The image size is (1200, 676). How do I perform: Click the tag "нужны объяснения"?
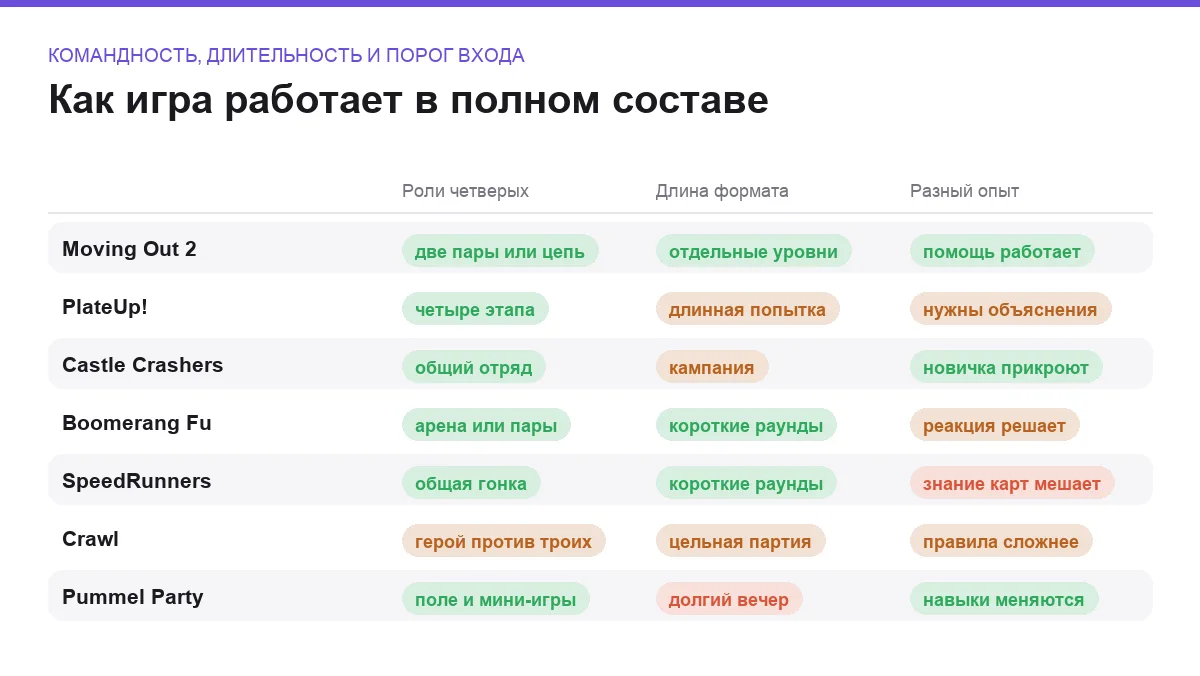(x=1010, y=309)
